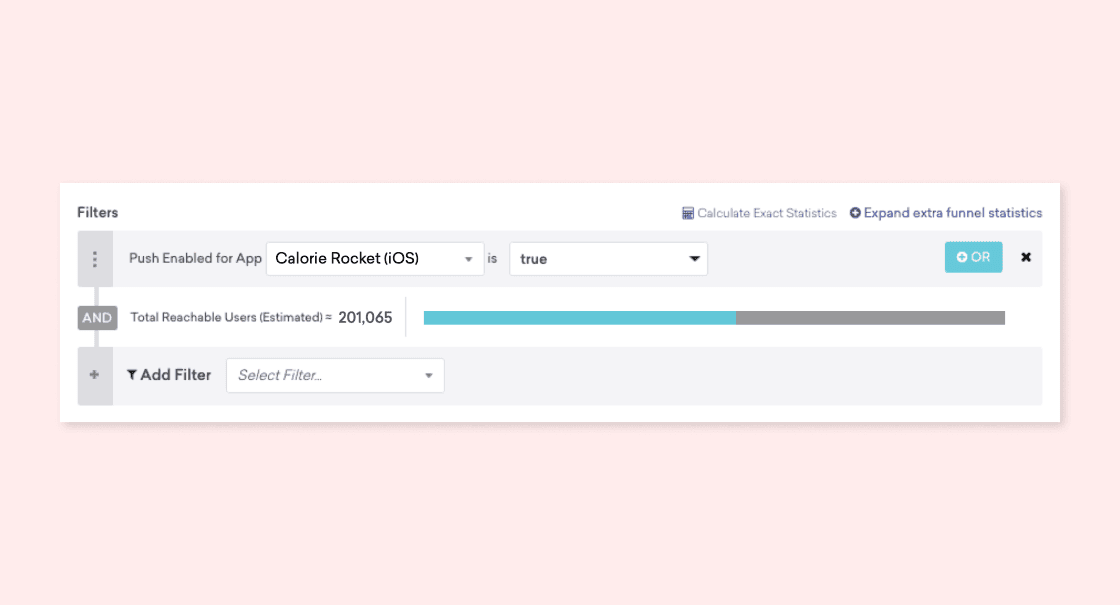The width and height of the screenshot is (1120, 605).
Task: Click the caret on the true dropdown
Action: 694,260
